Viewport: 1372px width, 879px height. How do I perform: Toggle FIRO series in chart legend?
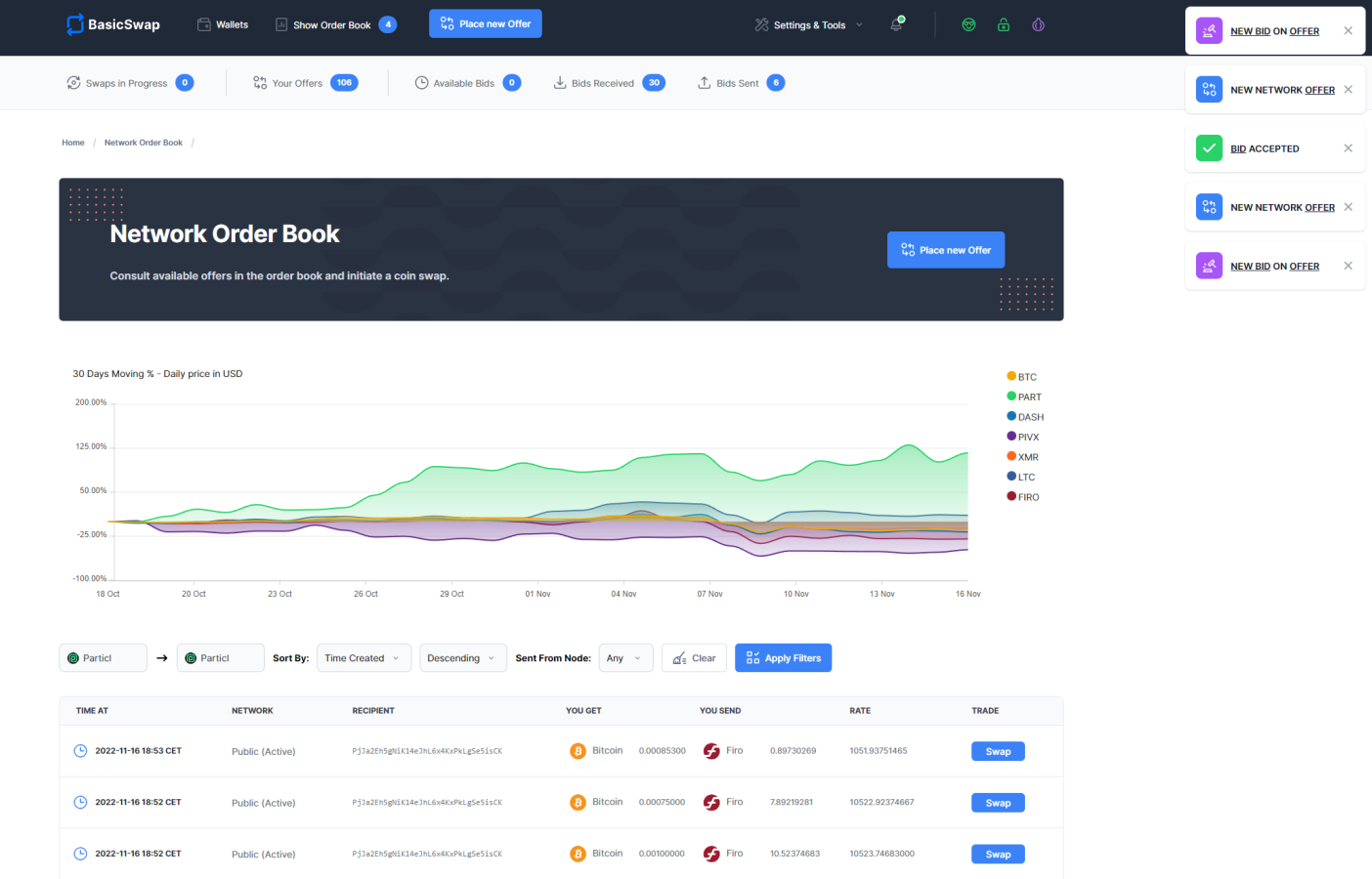1023,496
